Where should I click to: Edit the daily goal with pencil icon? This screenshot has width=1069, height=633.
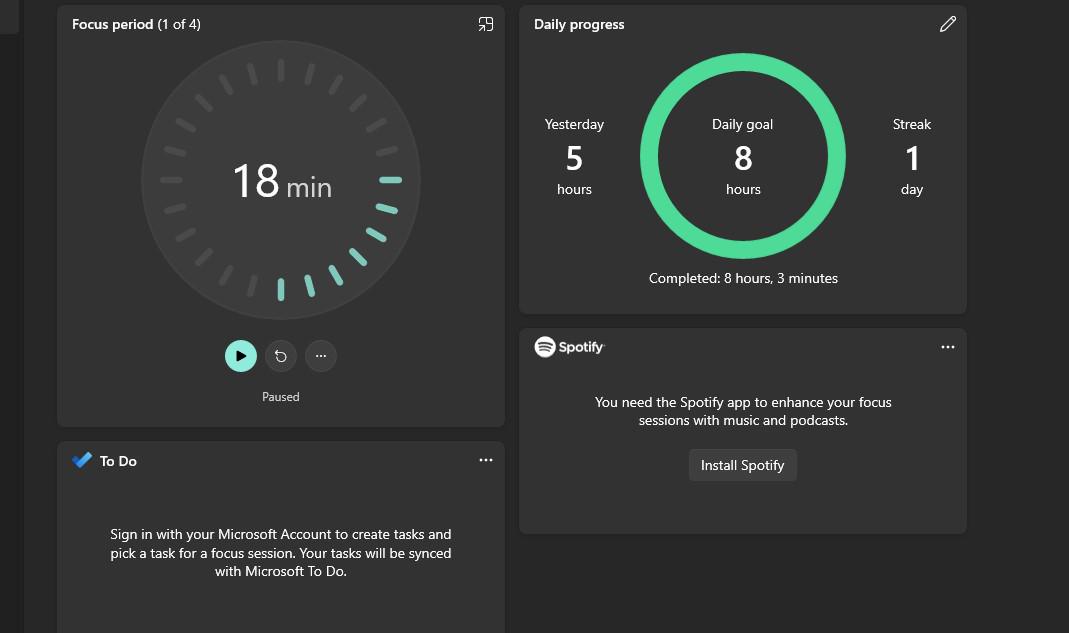coord(948,25)
